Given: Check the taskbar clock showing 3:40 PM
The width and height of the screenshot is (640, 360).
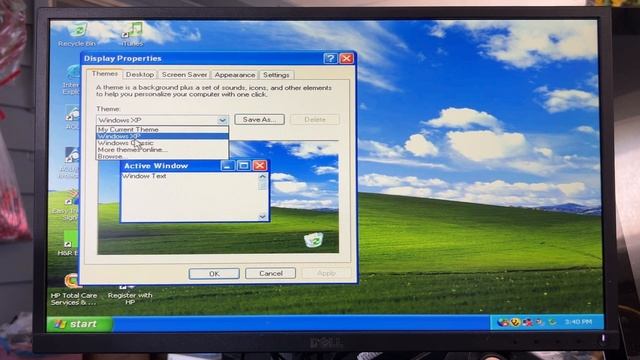Looking at the screenshot, I should coord(578,322).
